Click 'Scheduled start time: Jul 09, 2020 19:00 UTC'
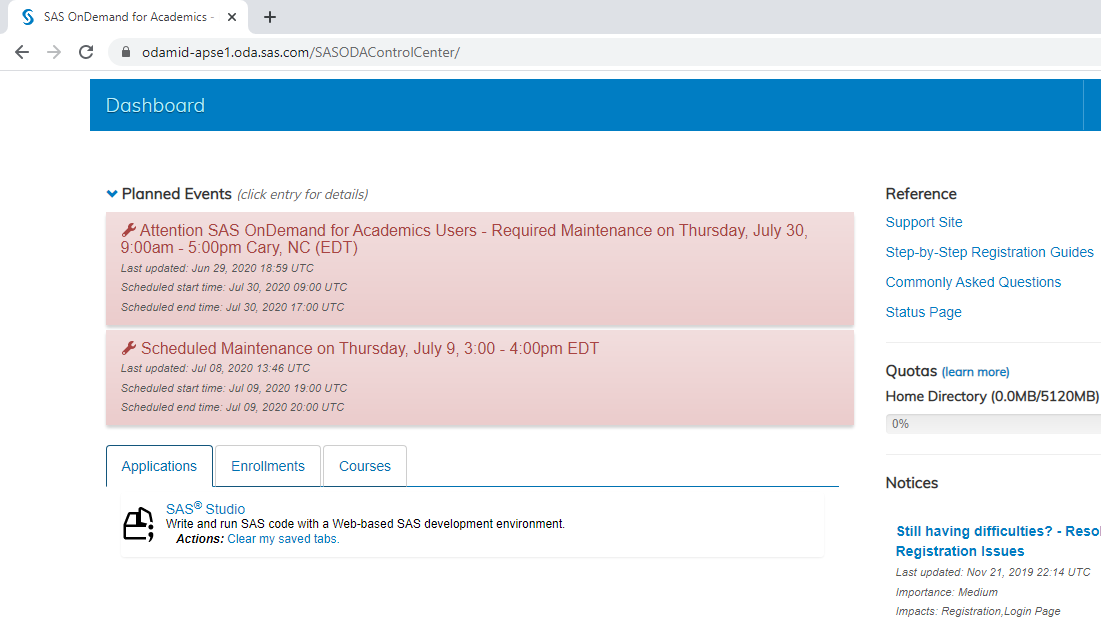1101x620 pixels. tap(234, 388)
